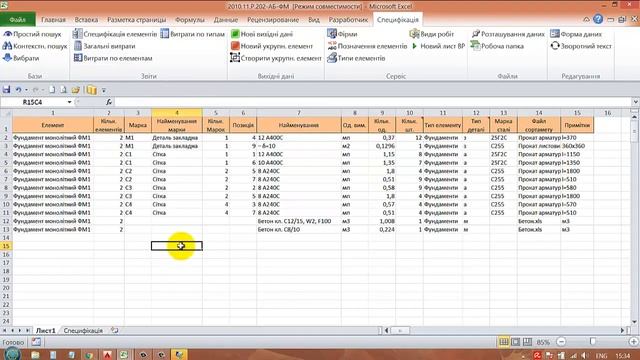The width and height of the screenshot is (640, 360).
Task: Open Витрати по типам report
Action: [193, 34]
